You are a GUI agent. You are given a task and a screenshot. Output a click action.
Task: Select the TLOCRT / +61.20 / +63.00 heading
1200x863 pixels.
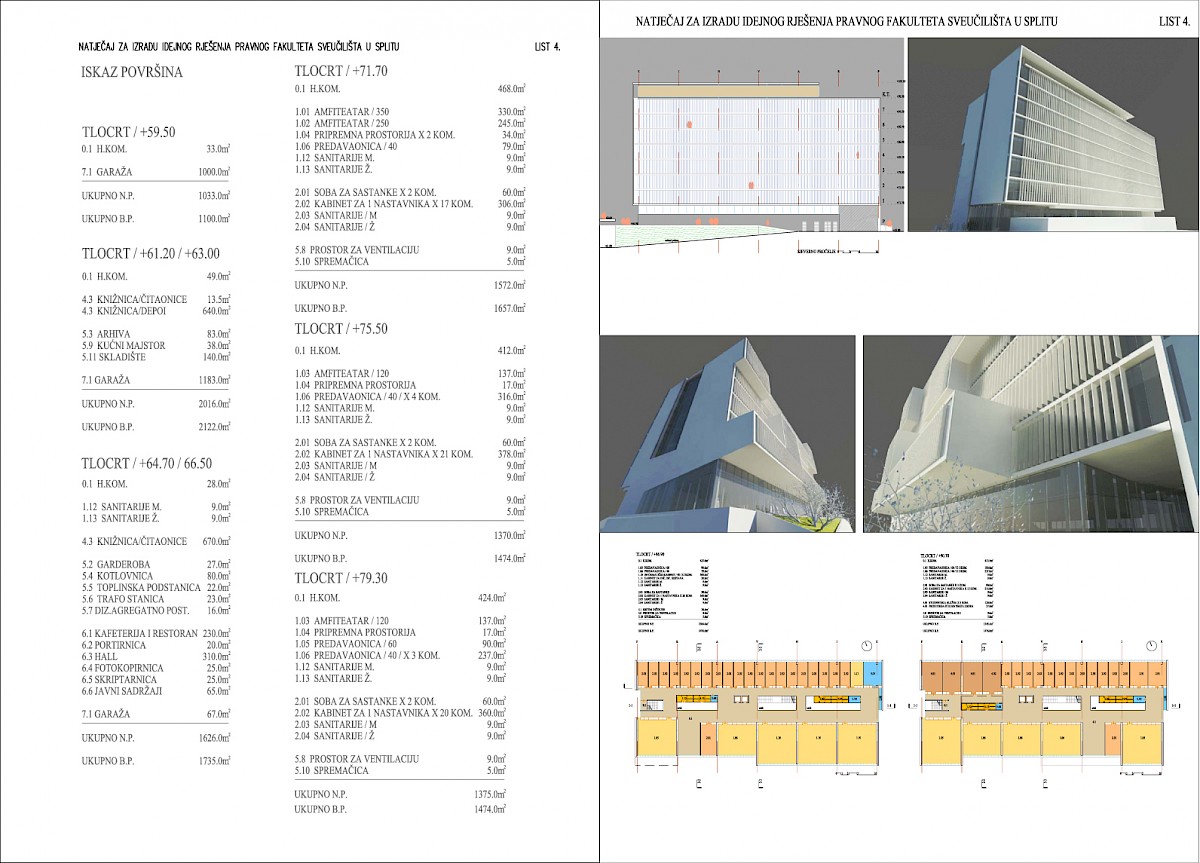pyautogui.click(x=151, y=254)
